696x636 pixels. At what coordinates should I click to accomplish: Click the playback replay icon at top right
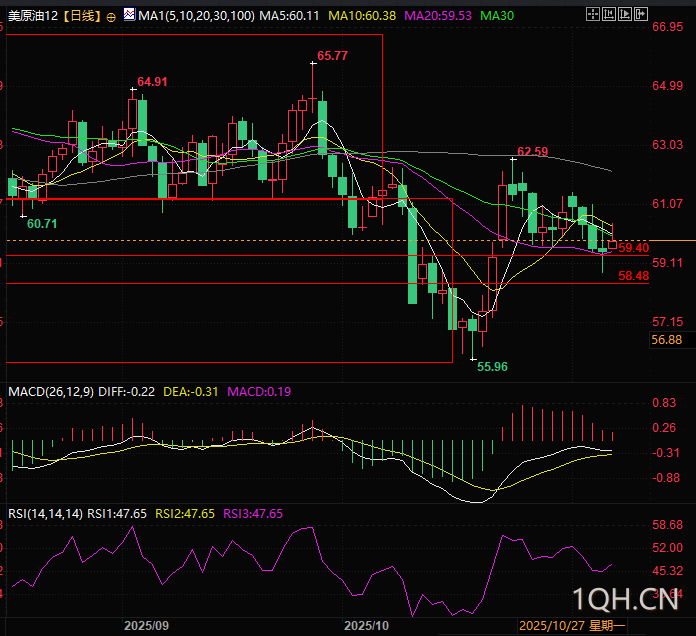[625, 14]
